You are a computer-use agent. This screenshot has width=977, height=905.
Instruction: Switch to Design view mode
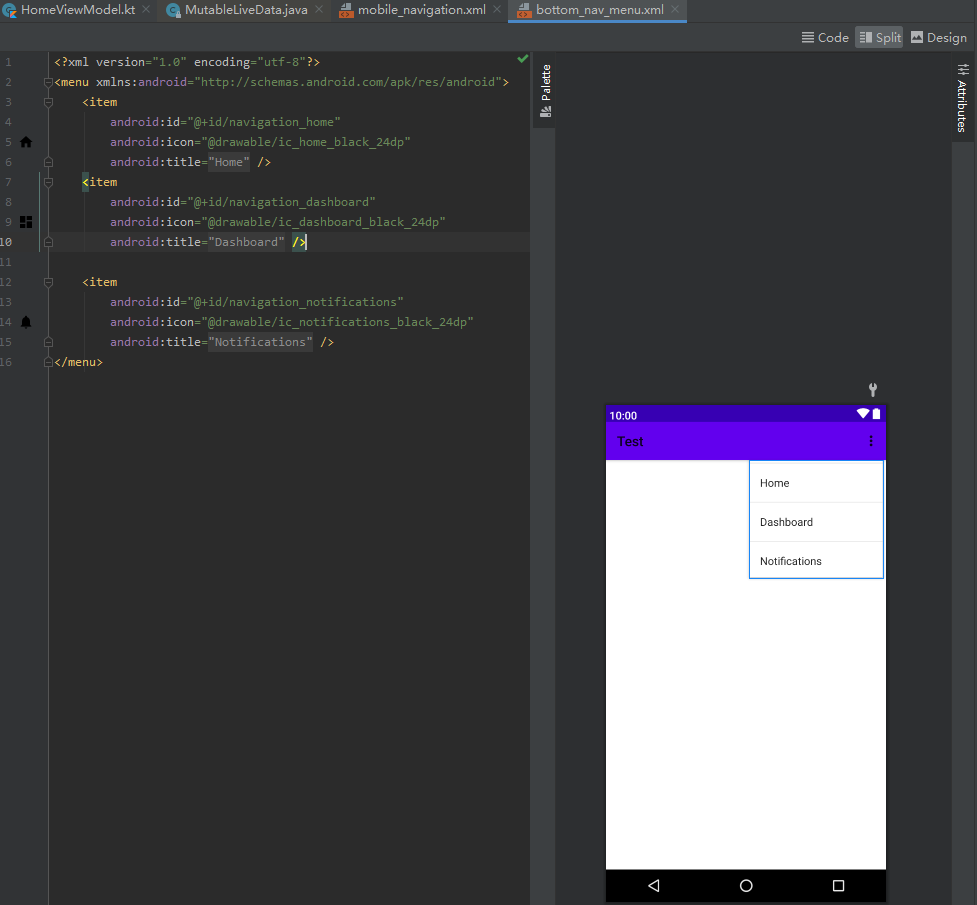(938, 37)
